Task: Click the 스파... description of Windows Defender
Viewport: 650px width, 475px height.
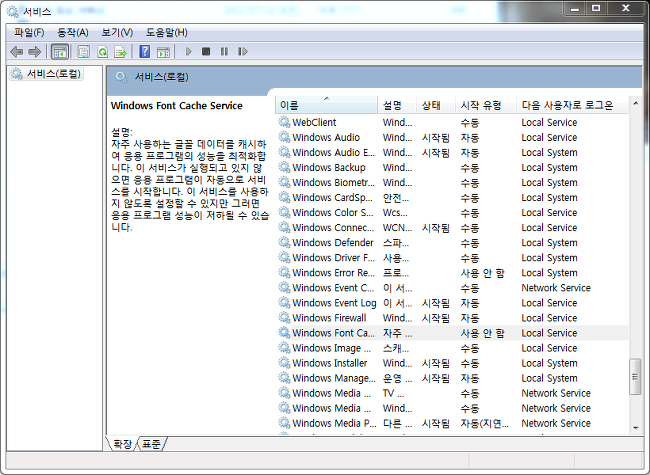Action: [x=396, y=242]
